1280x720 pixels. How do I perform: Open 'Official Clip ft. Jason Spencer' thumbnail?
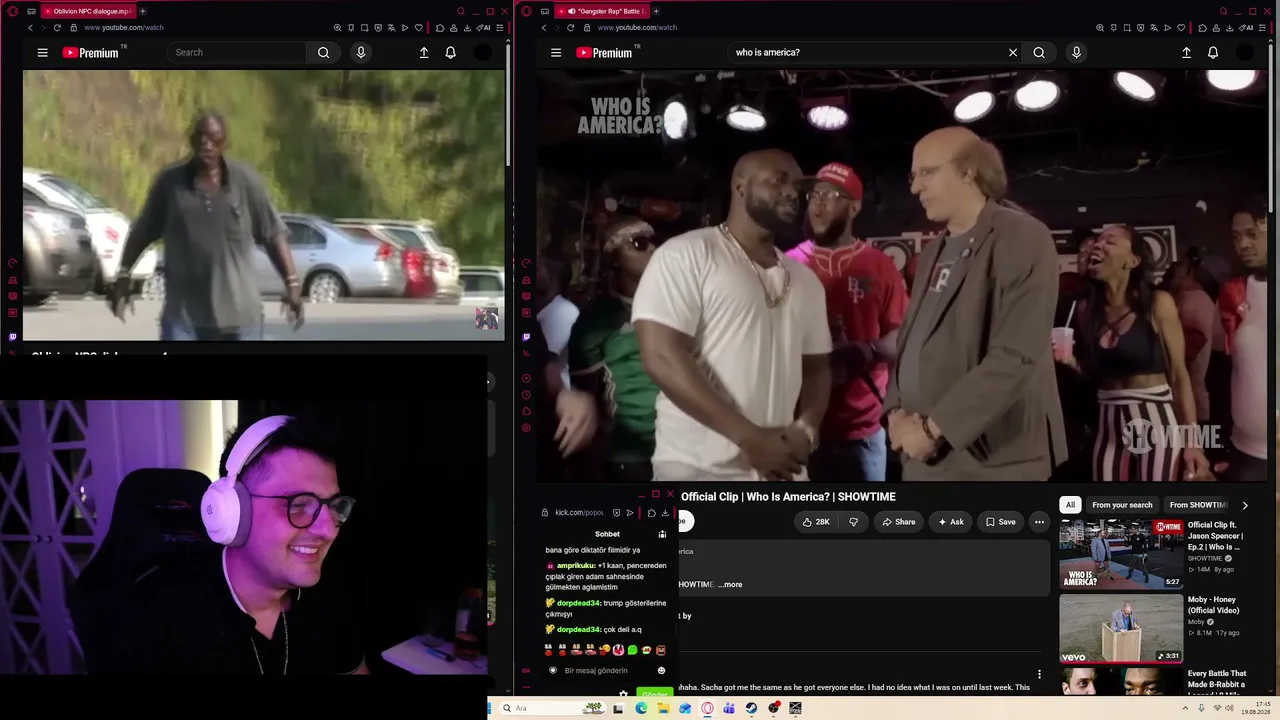pos(1121,554)
